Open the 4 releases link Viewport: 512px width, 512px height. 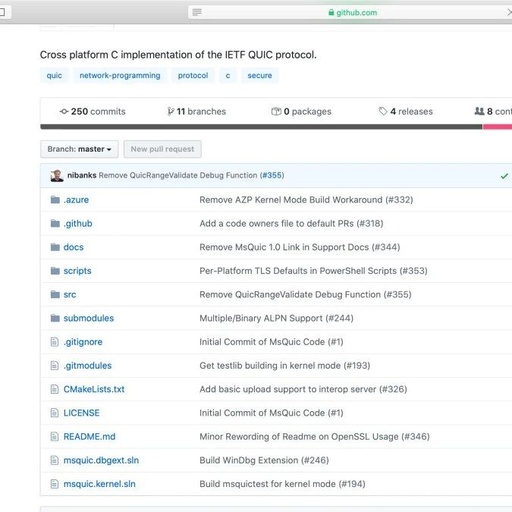(x=406, y=111)
